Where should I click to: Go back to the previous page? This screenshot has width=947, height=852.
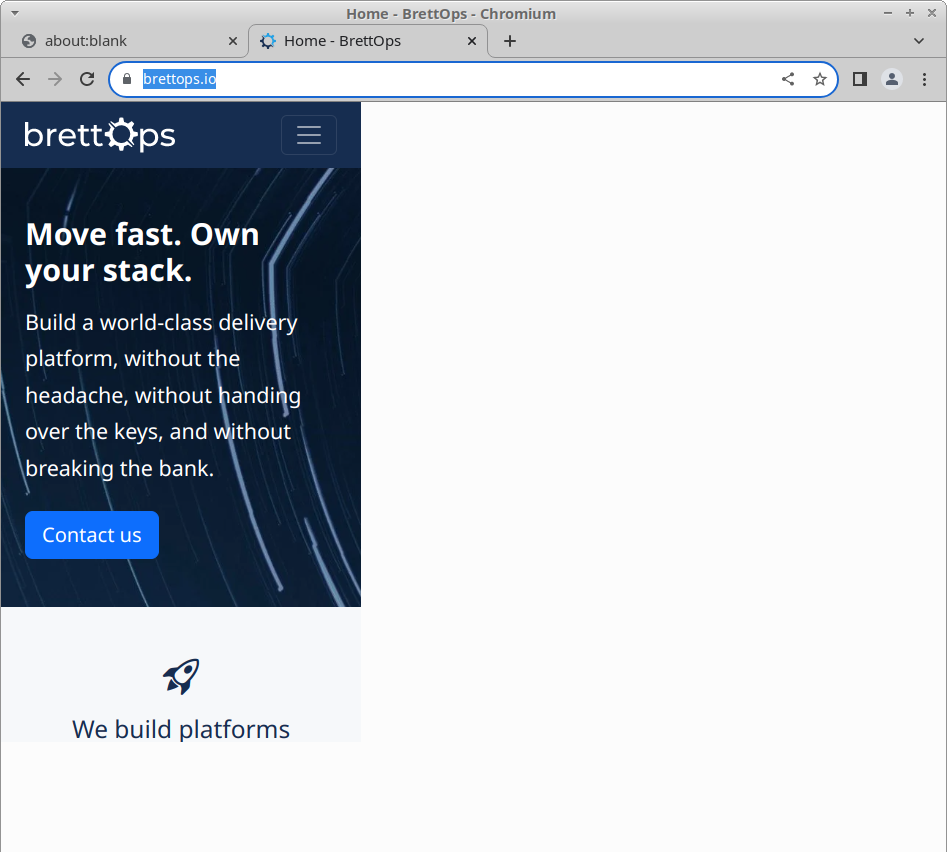(23, 79)
